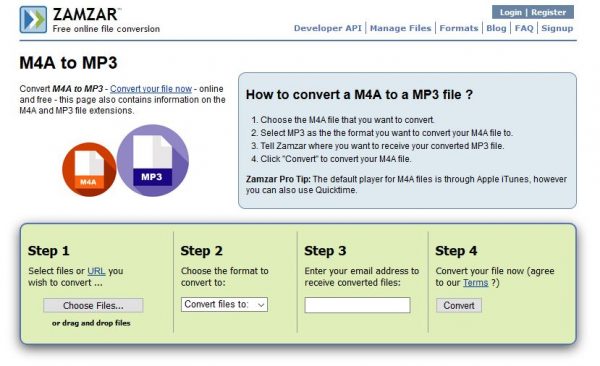This screenshot has height=366, width=600.
Task: Open the Terms link in Step 4
Action: click(475, 283)
